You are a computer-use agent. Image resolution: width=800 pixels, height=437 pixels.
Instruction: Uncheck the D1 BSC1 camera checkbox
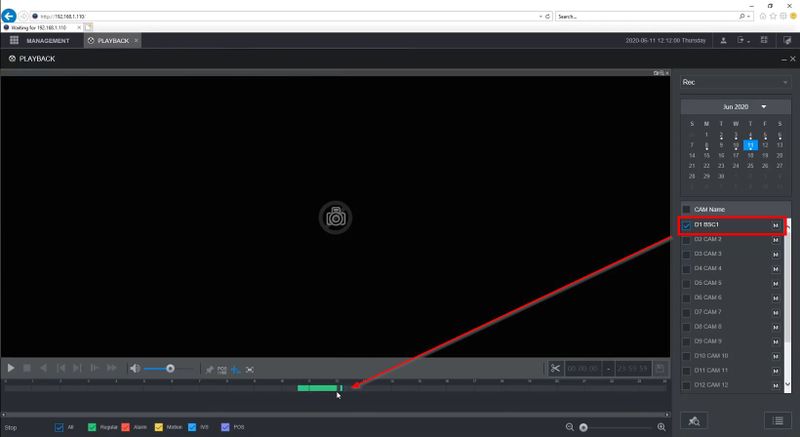coord(686,225)
